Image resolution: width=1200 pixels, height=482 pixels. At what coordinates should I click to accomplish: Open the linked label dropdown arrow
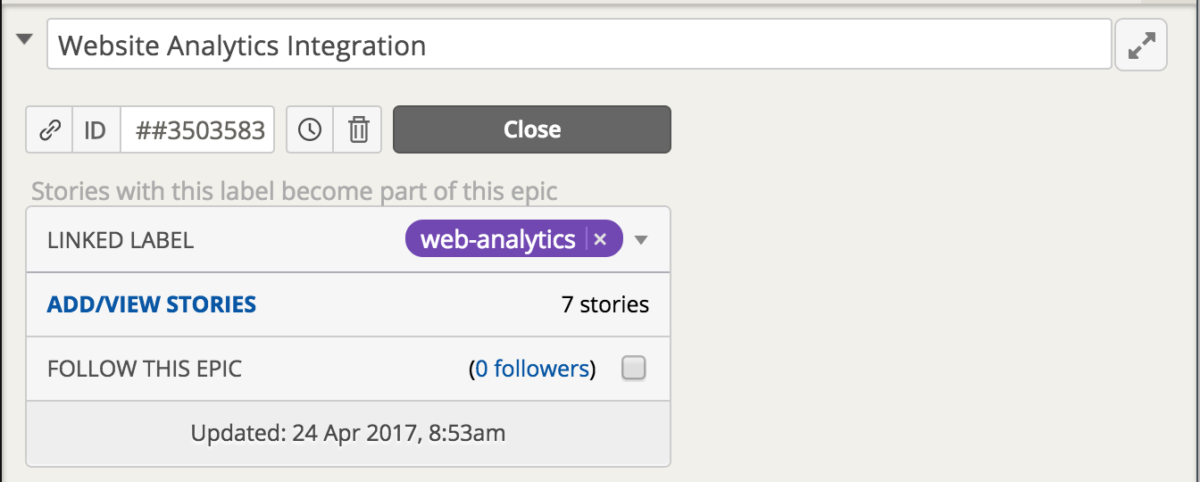click(642, 240)
